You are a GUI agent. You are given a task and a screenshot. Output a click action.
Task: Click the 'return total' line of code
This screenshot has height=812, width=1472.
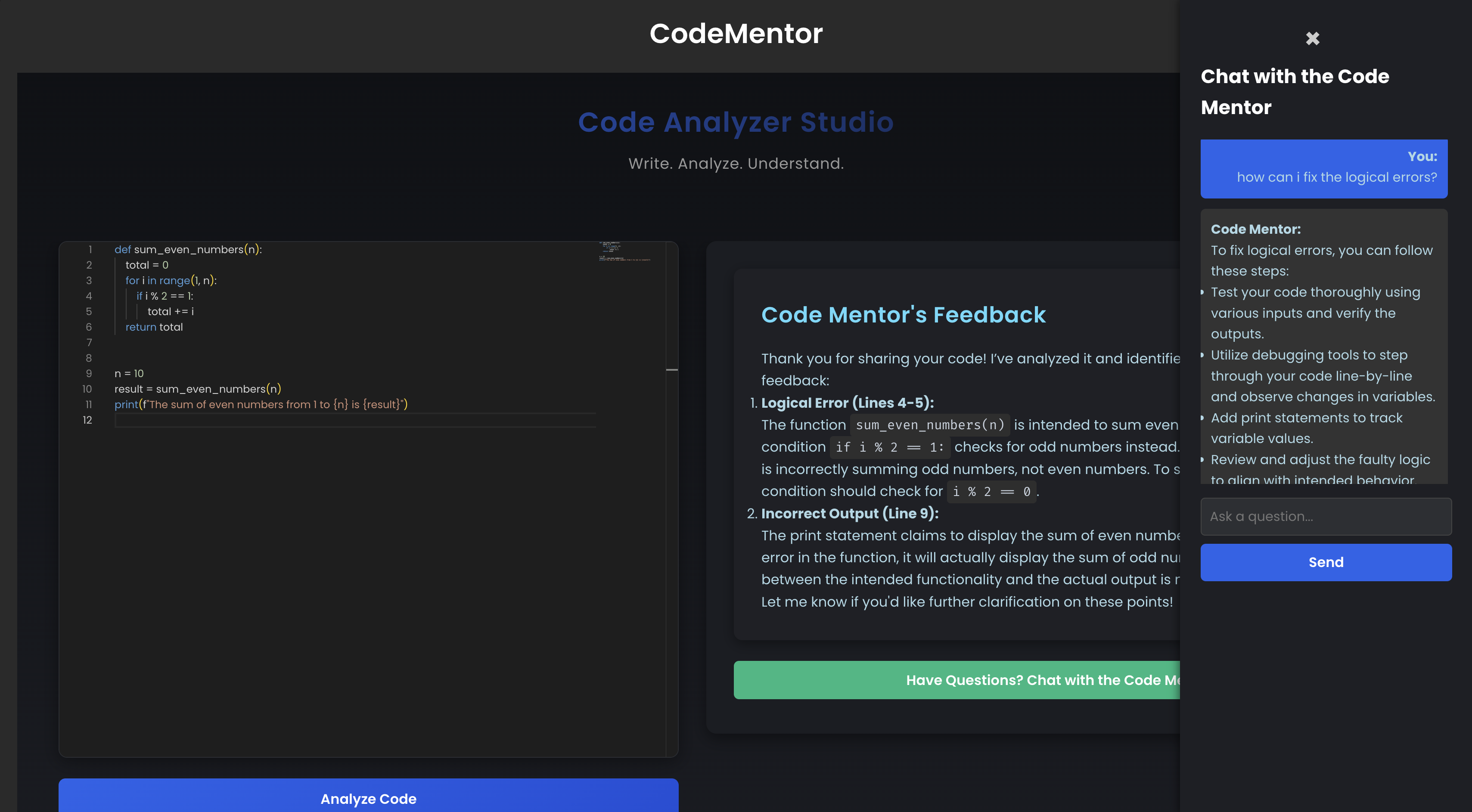pos(154,328)
